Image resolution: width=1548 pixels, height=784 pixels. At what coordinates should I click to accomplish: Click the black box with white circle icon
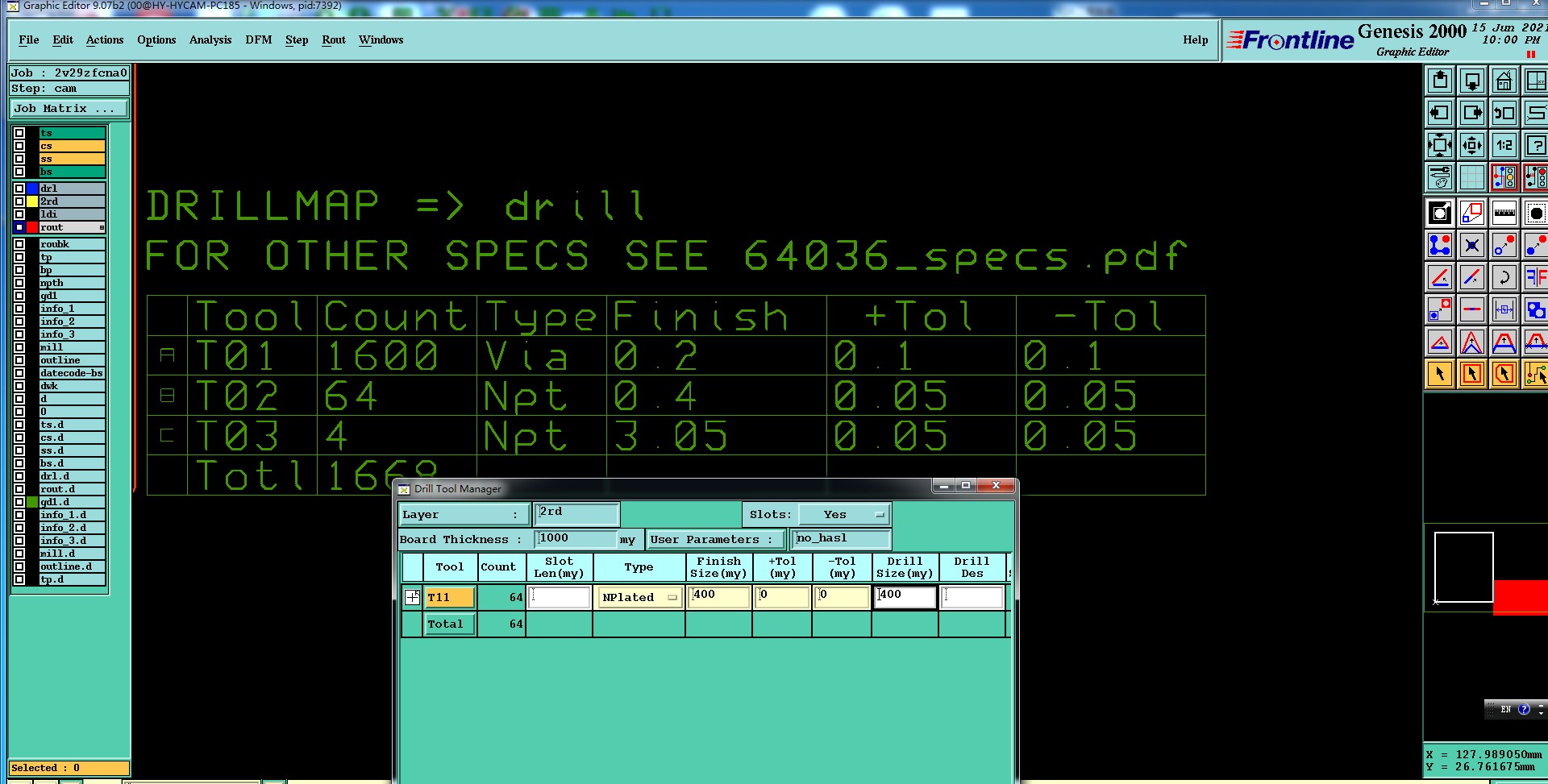(x=1440, y=214)
